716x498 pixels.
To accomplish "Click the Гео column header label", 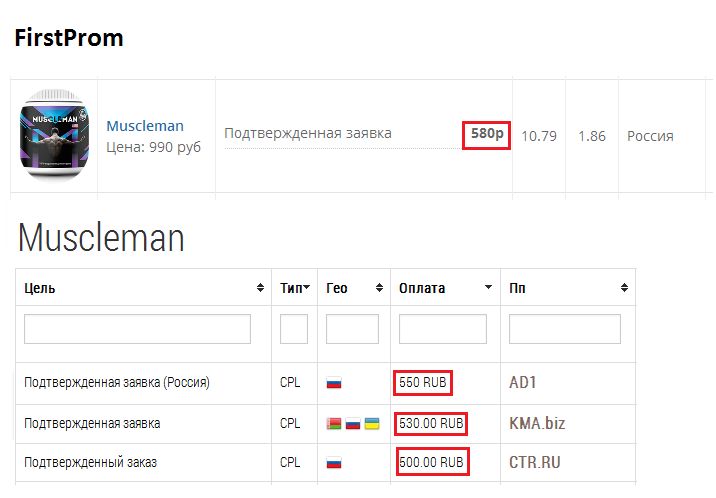I will [337, 288].
